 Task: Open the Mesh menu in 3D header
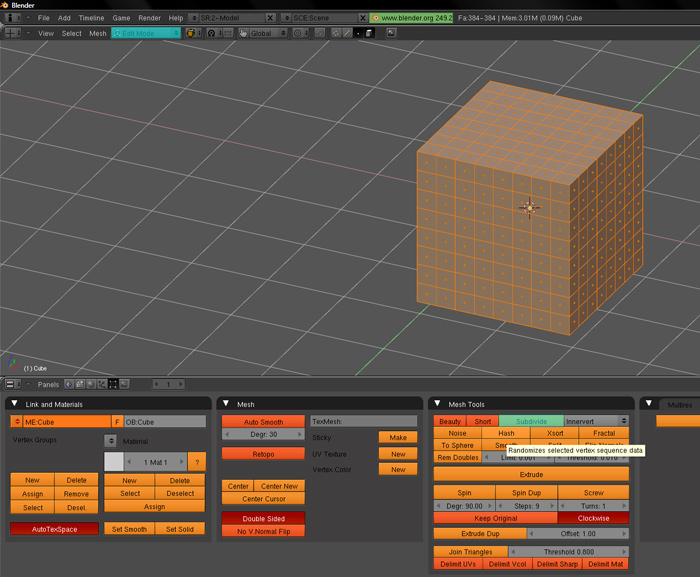coord(98,33)
